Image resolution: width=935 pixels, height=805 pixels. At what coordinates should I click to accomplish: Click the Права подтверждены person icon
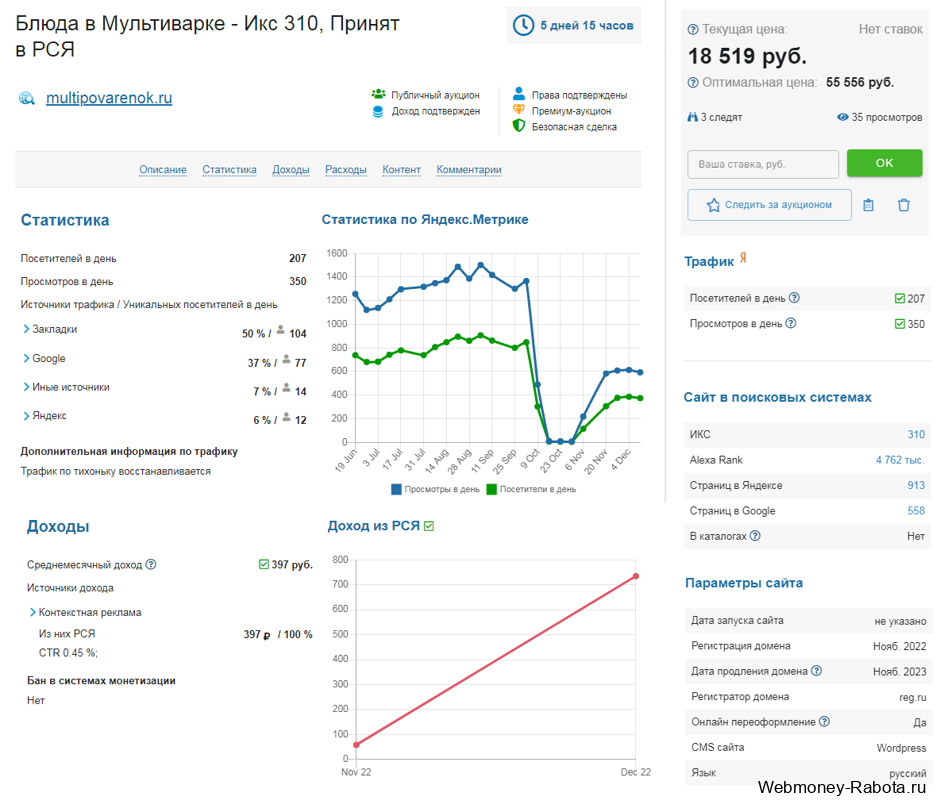coord(519,94)
